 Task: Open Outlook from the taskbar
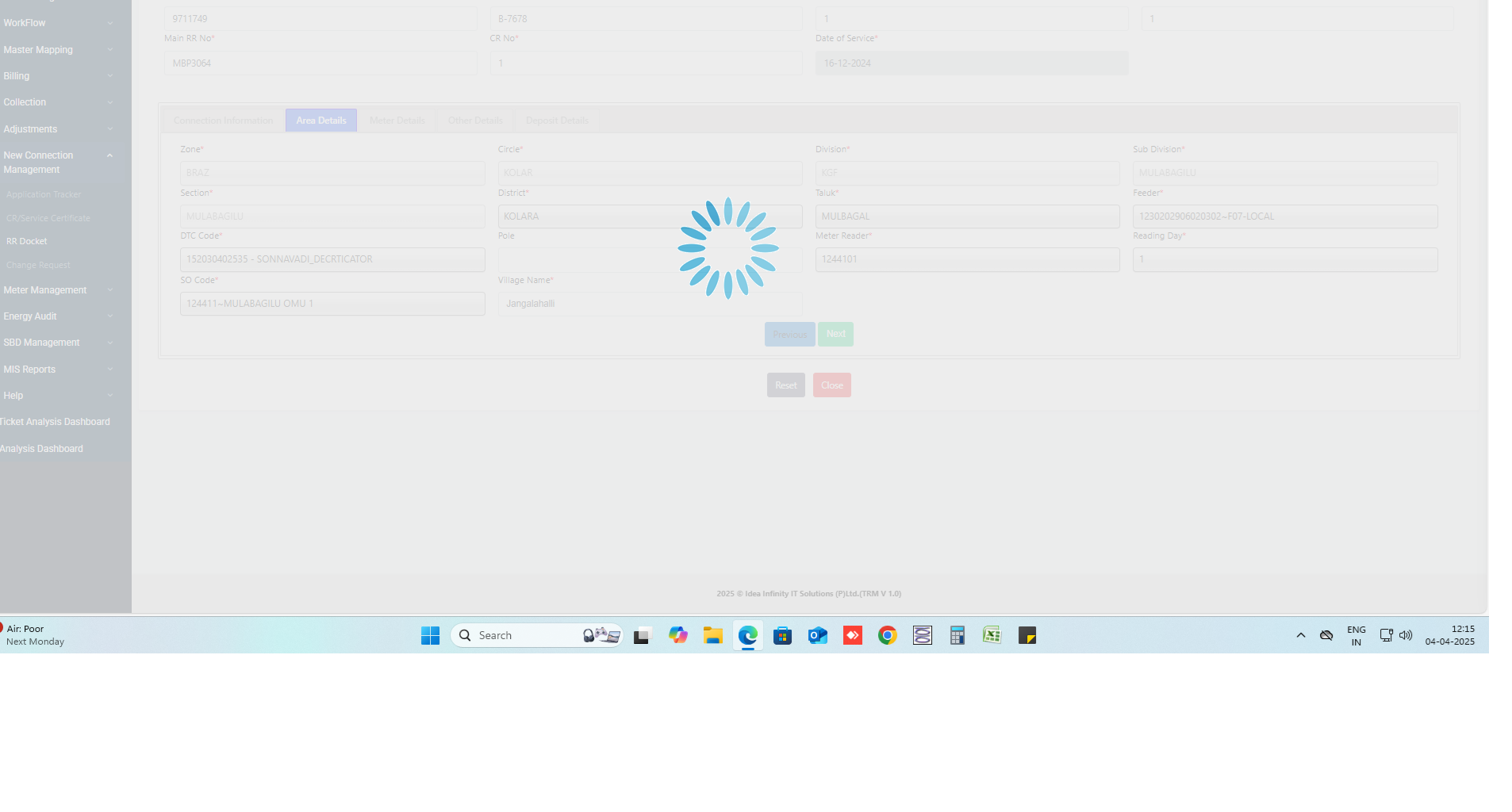point(817,635)
